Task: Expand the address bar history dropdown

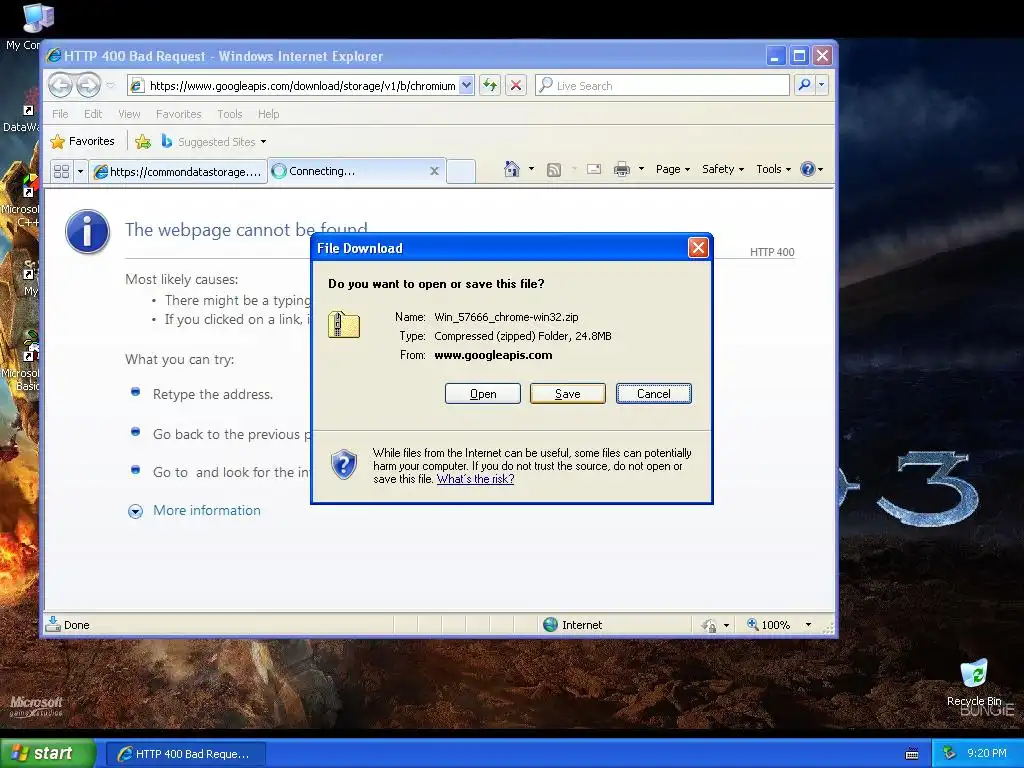Action: pyautogui.click(x=466, y=86)
